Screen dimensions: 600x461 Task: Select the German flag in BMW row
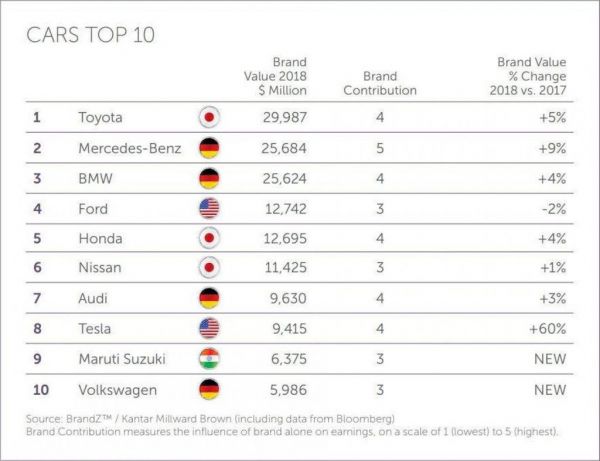(x=210, y=178)
